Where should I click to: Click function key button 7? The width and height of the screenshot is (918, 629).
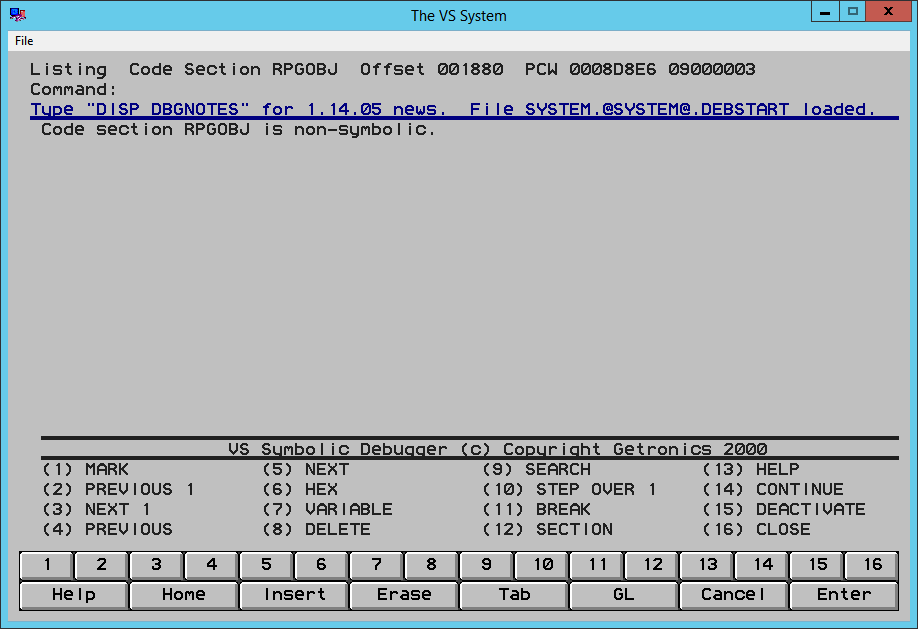coord(377,565)
